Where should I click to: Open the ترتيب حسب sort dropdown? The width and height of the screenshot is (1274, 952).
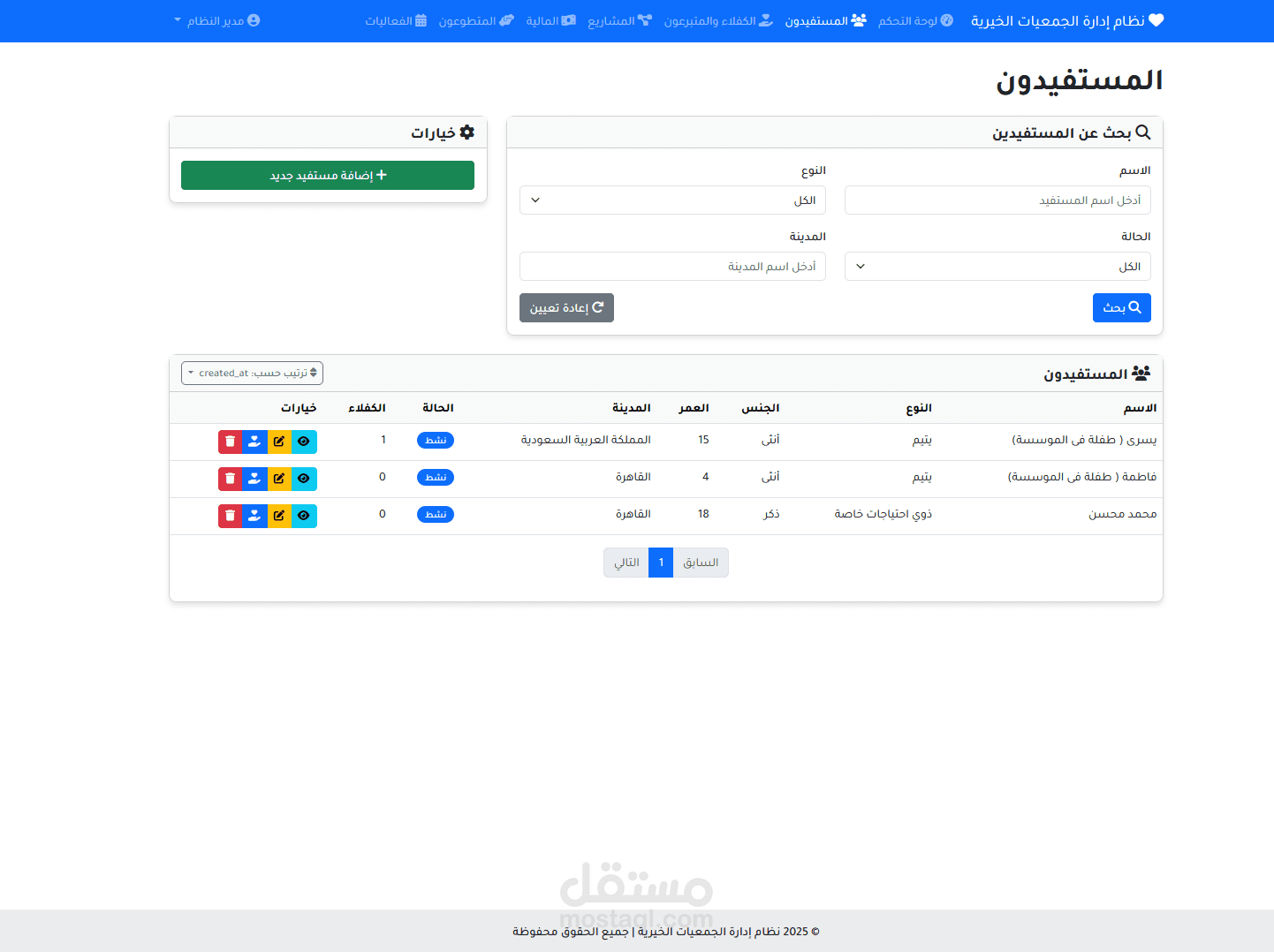pyautogui.click(x=252, y=373)
